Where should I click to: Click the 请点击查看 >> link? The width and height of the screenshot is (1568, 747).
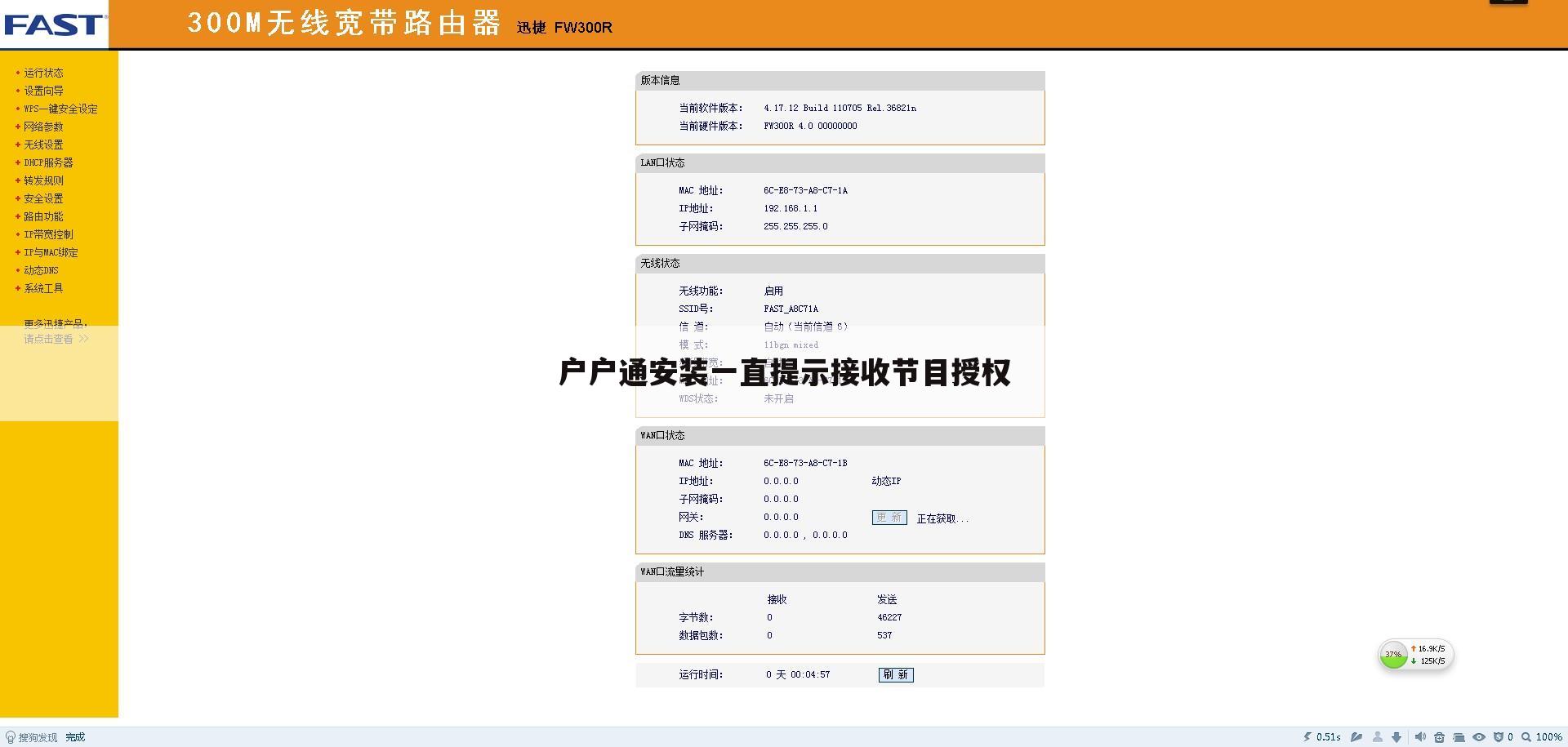click(x=56, y=339)
